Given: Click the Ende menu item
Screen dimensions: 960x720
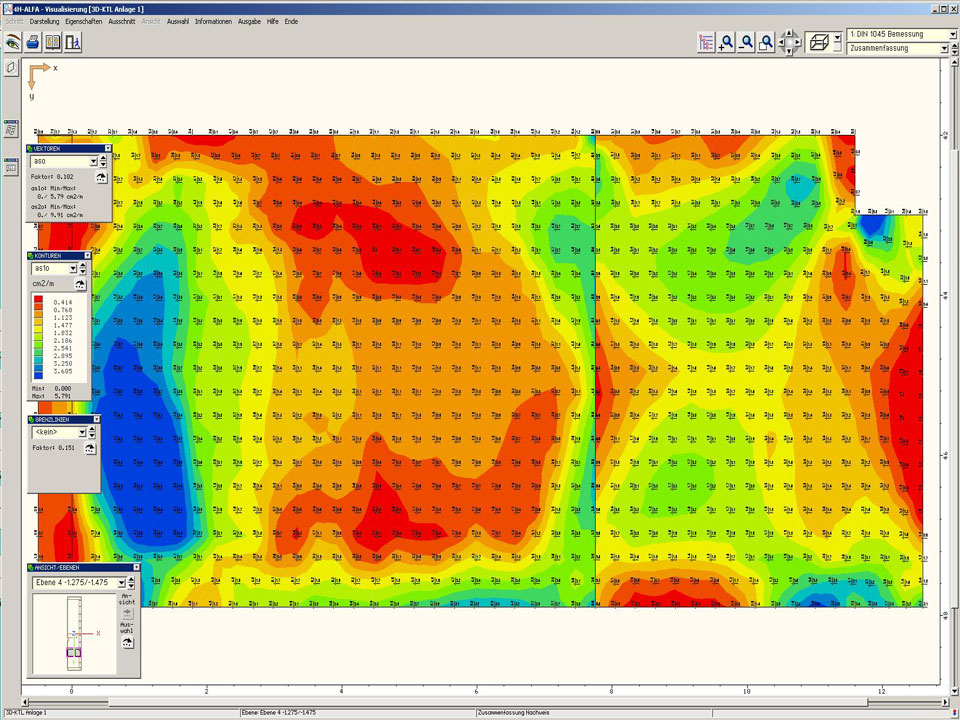Looking at the screenshot, I should click(291, 21).
